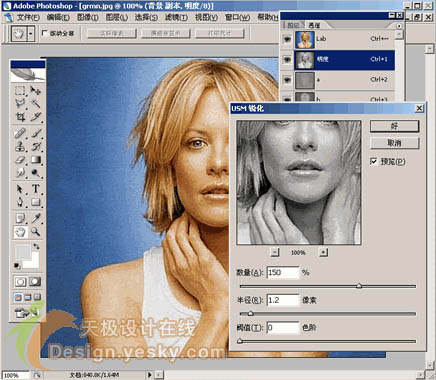Select the Rectangular Marquee tool

pos(20,91)
